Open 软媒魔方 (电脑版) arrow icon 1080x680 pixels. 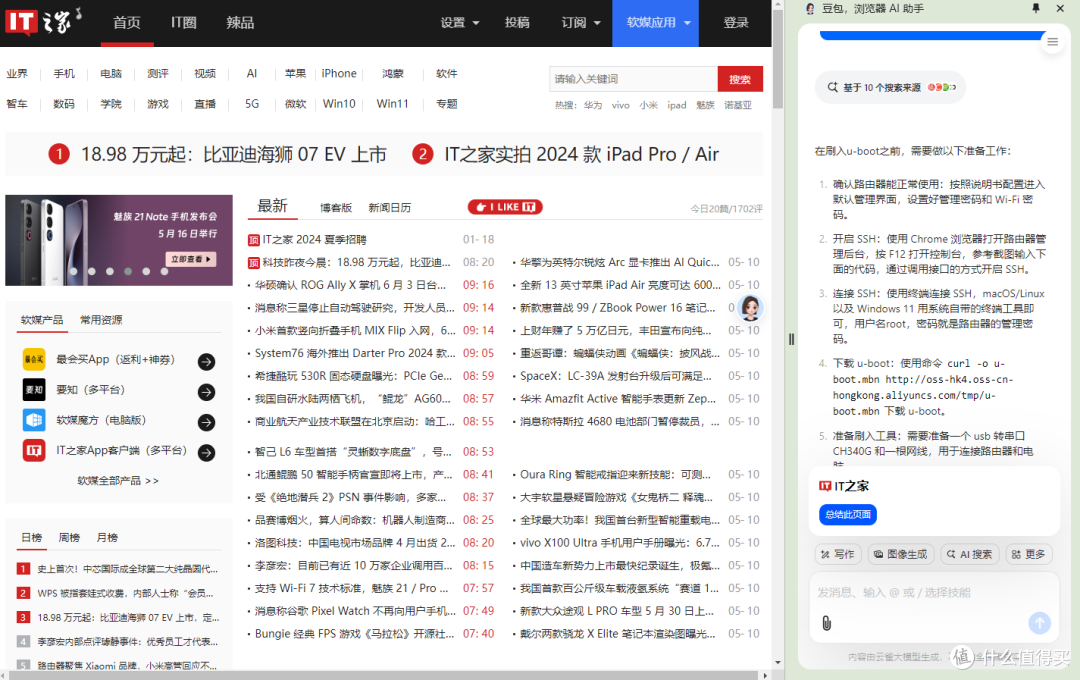point(206,422)
